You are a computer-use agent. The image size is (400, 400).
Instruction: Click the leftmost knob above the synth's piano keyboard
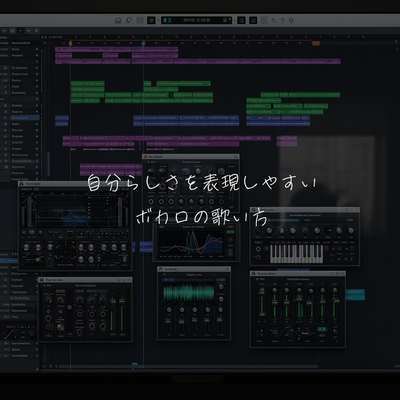tap(258, 231)
